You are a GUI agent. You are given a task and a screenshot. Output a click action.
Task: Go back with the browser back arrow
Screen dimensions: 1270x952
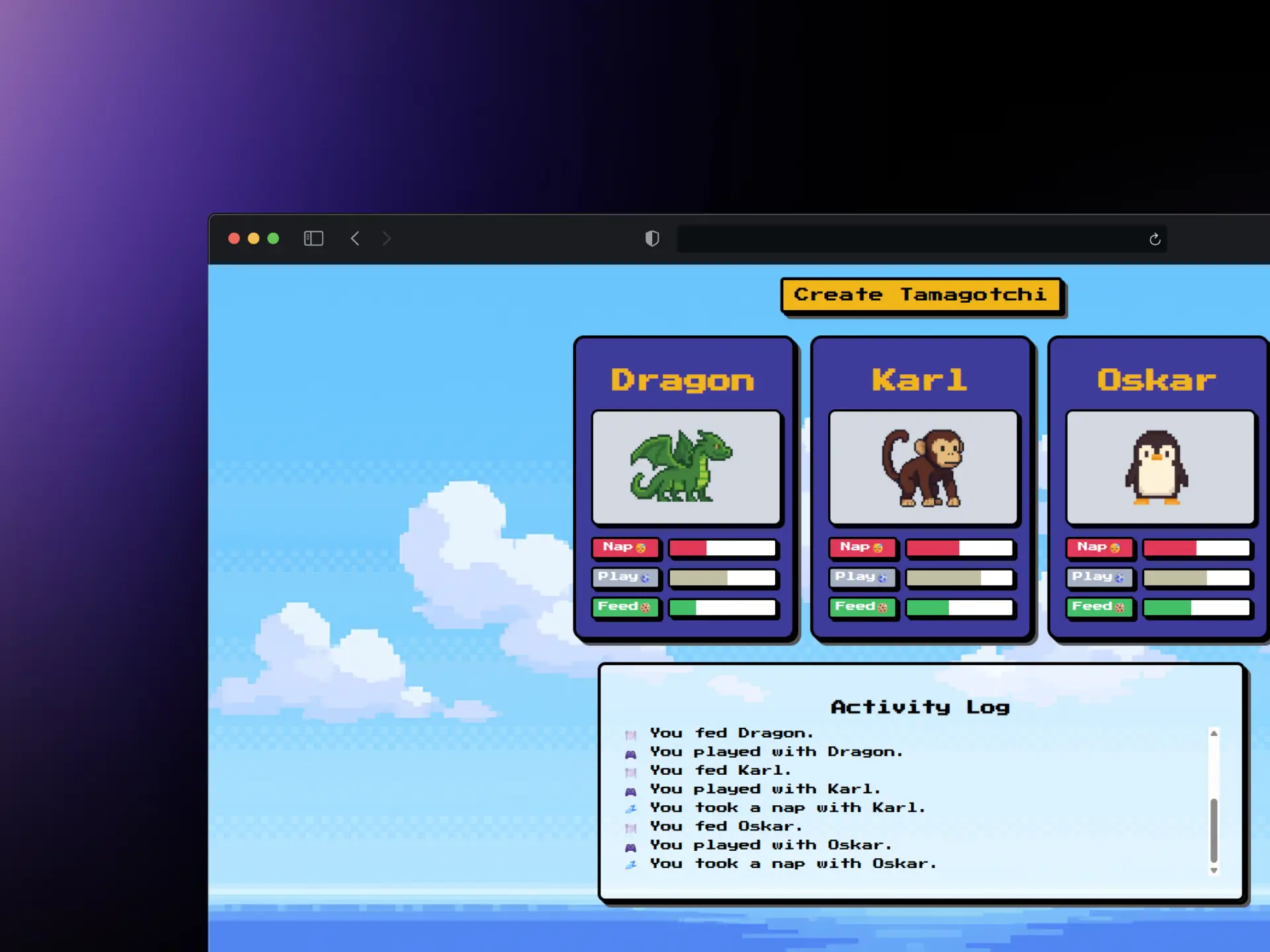[x=355, y=239]
